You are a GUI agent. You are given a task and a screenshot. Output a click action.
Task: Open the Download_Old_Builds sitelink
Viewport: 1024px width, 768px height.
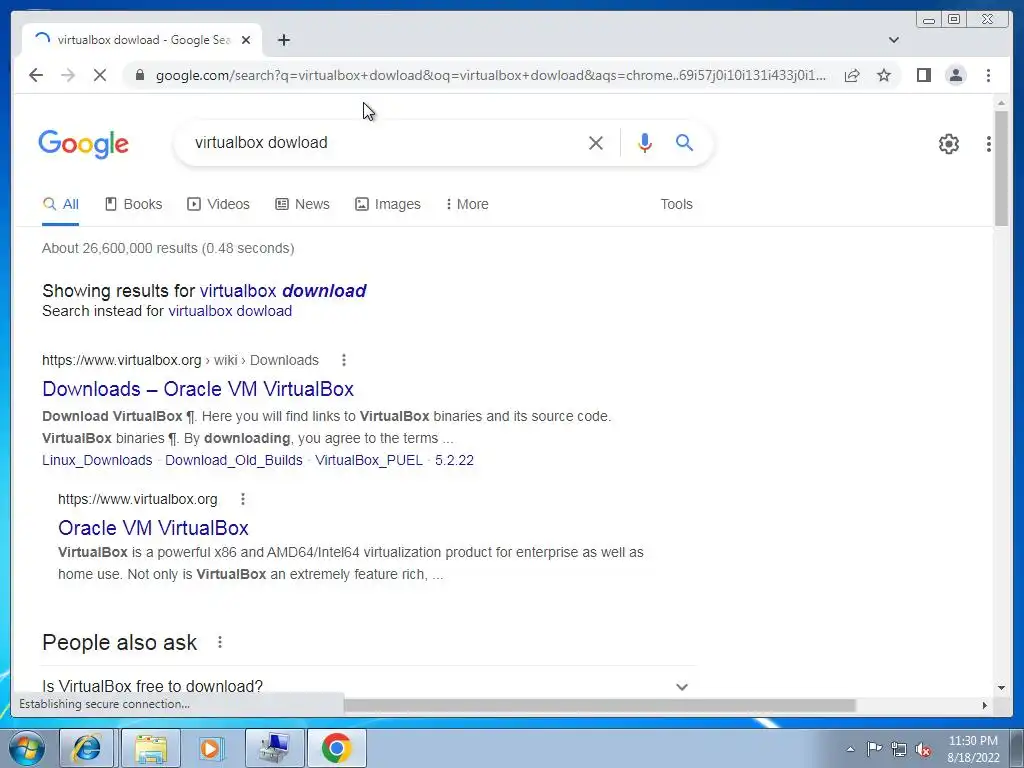234,460
